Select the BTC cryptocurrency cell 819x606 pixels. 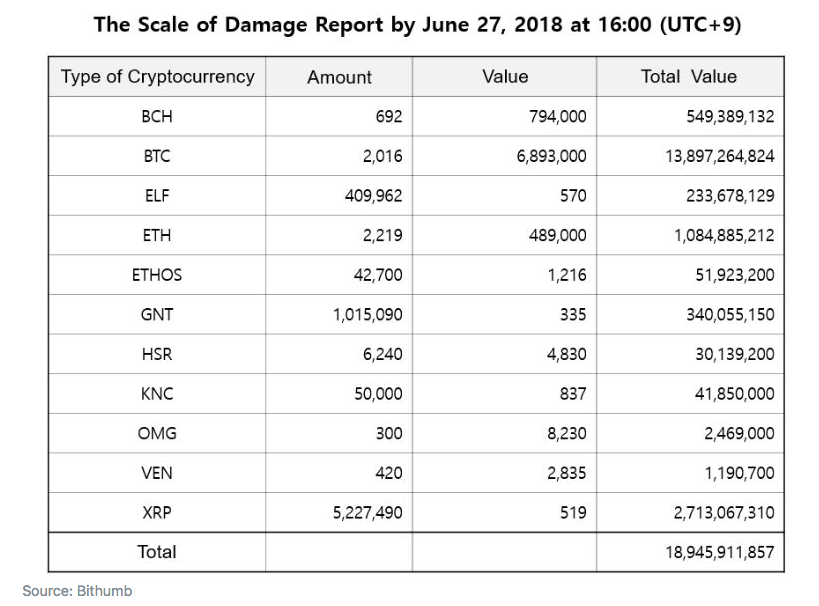pos(157,156)
